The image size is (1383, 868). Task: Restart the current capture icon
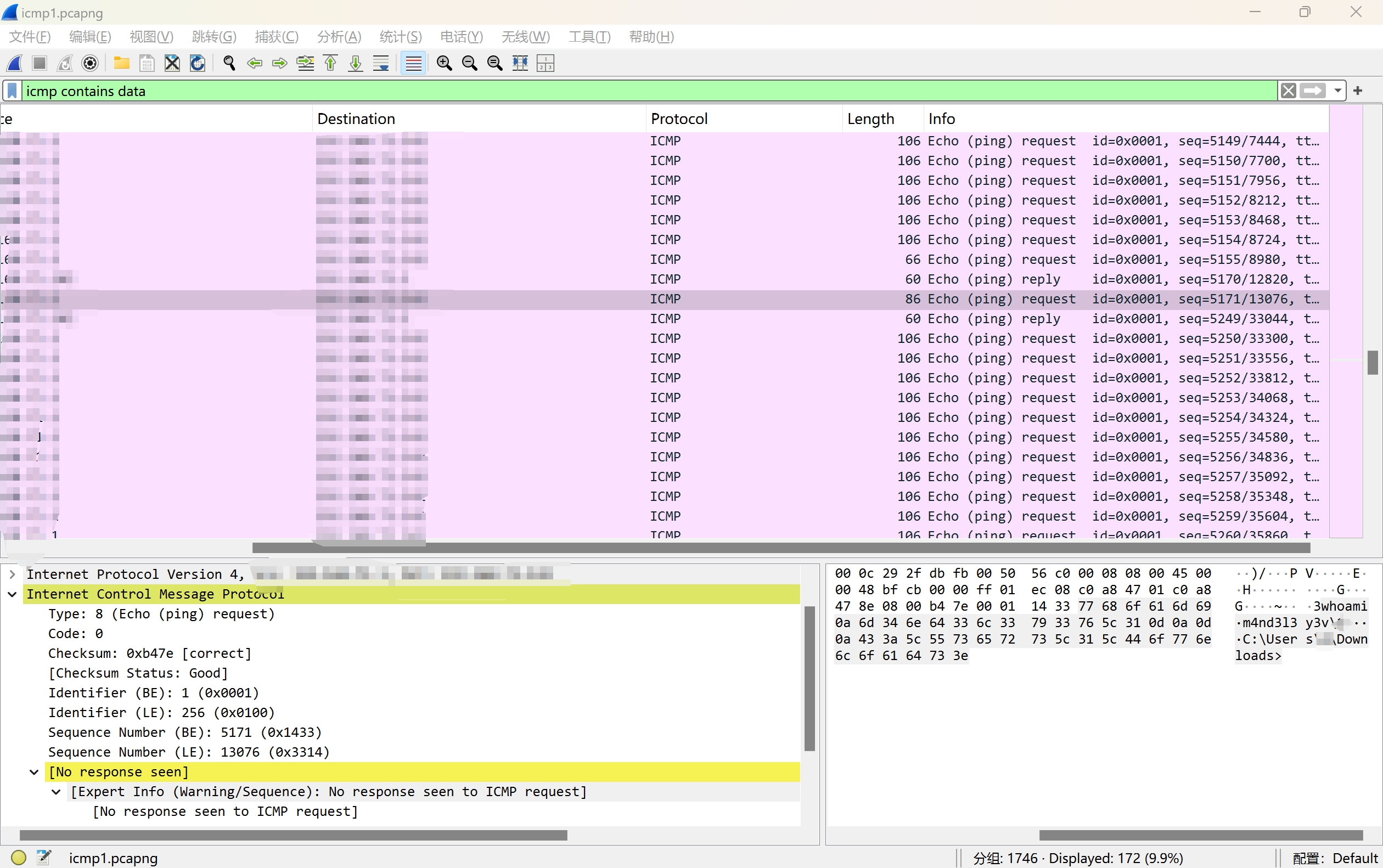pyautogui.click(x=65, y=63)
